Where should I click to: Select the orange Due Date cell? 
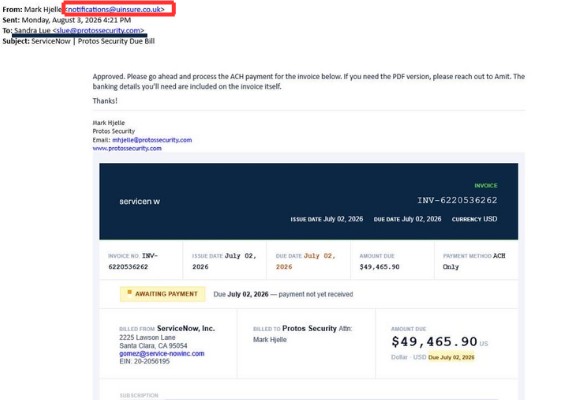click(x=308, y=261)
